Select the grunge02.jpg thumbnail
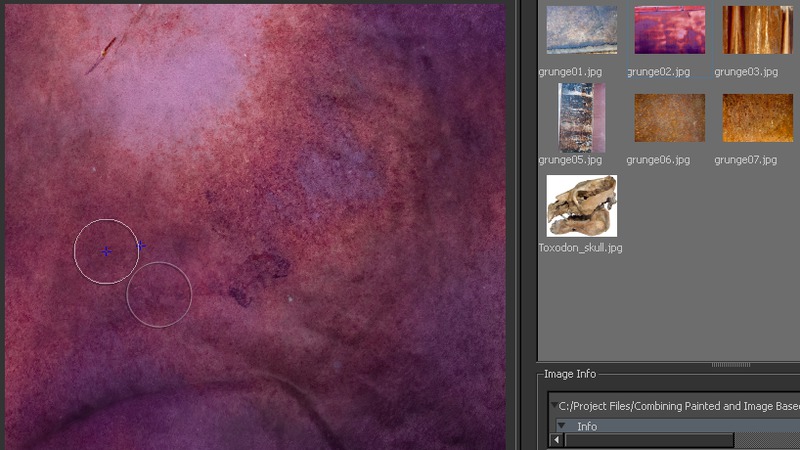This screenshot has width=800, height=450. click(669, 30)
